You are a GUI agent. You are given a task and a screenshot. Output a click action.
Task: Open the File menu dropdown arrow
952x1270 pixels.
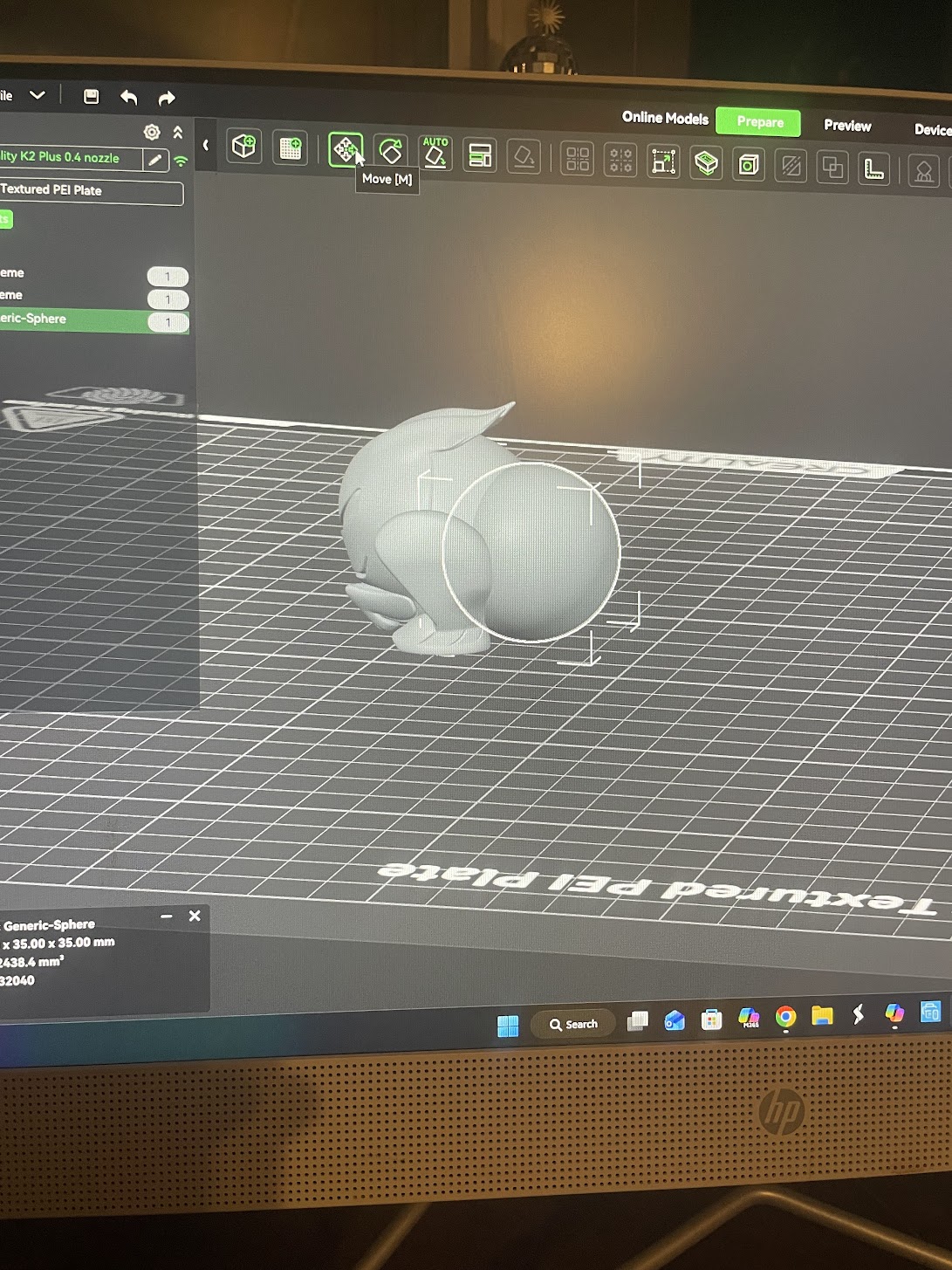pos(38,95)
